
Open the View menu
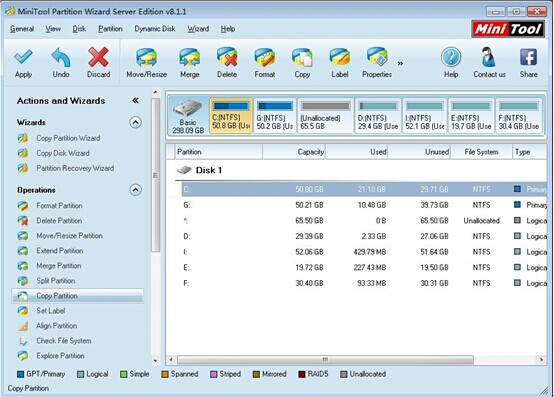[x=53, y=29]
